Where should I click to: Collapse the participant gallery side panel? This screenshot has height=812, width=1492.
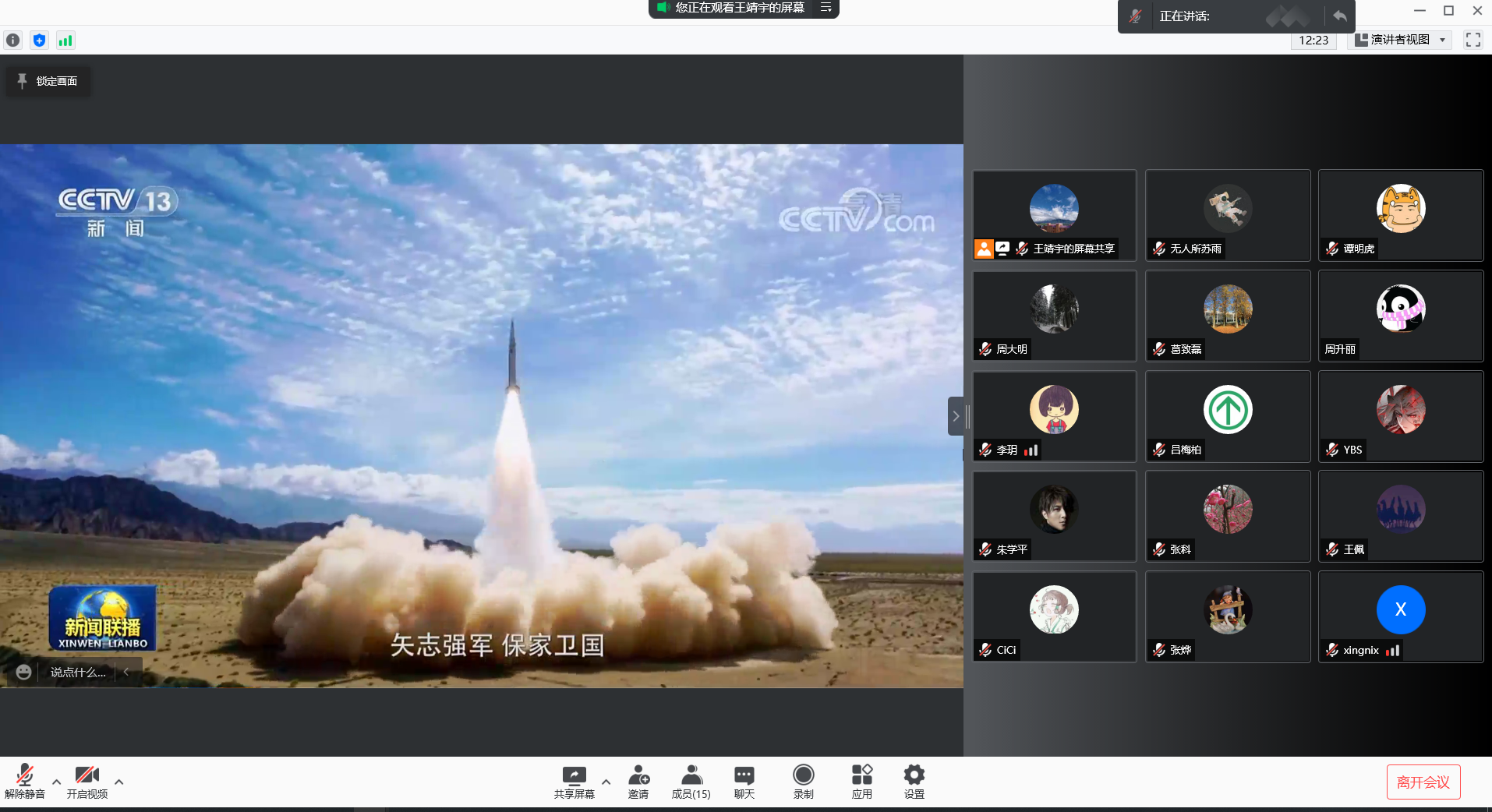pos(956,416)
